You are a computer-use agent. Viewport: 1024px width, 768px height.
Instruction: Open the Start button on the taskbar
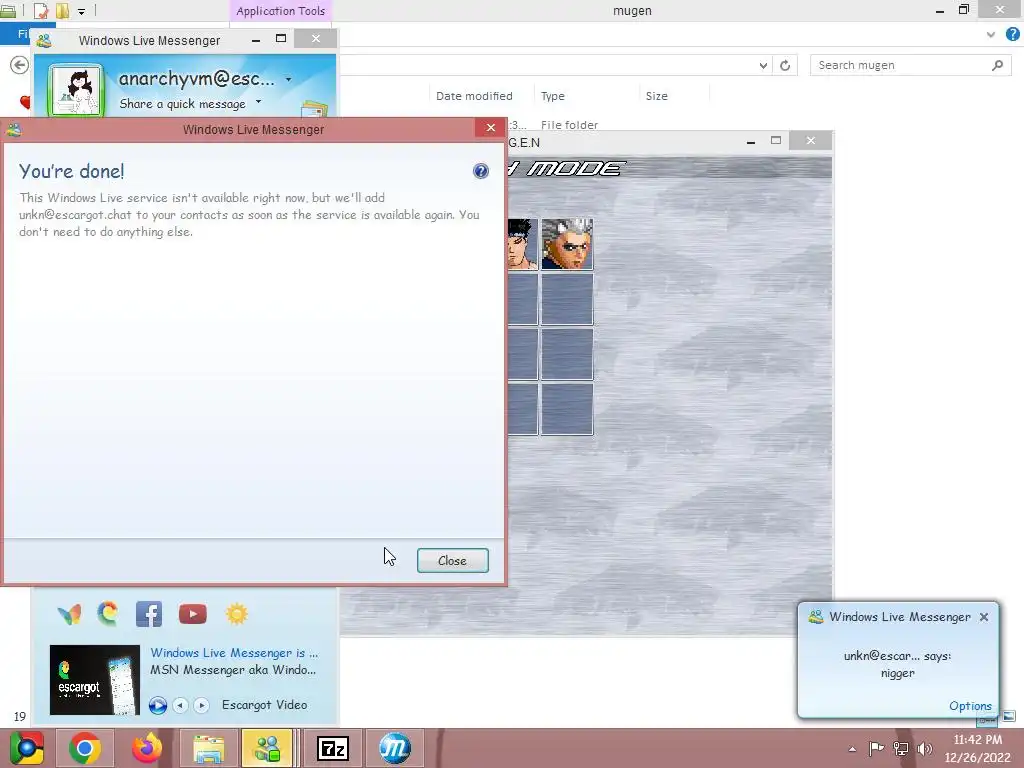pyautogui.click(x=27, y=748)
